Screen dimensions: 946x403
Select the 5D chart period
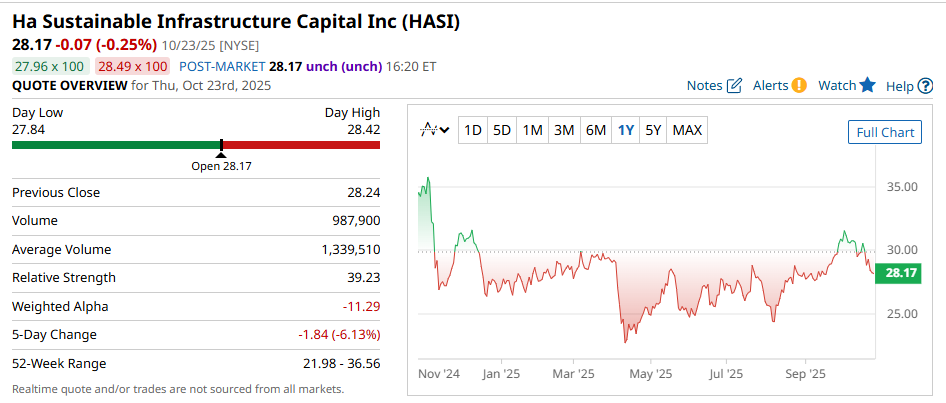(x=502, y=130)
